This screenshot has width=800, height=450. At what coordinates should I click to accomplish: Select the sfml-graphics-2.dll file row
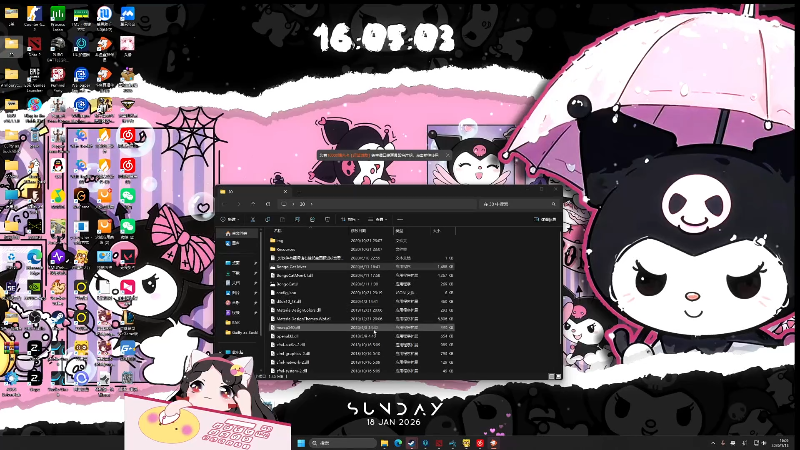[361, 354]
